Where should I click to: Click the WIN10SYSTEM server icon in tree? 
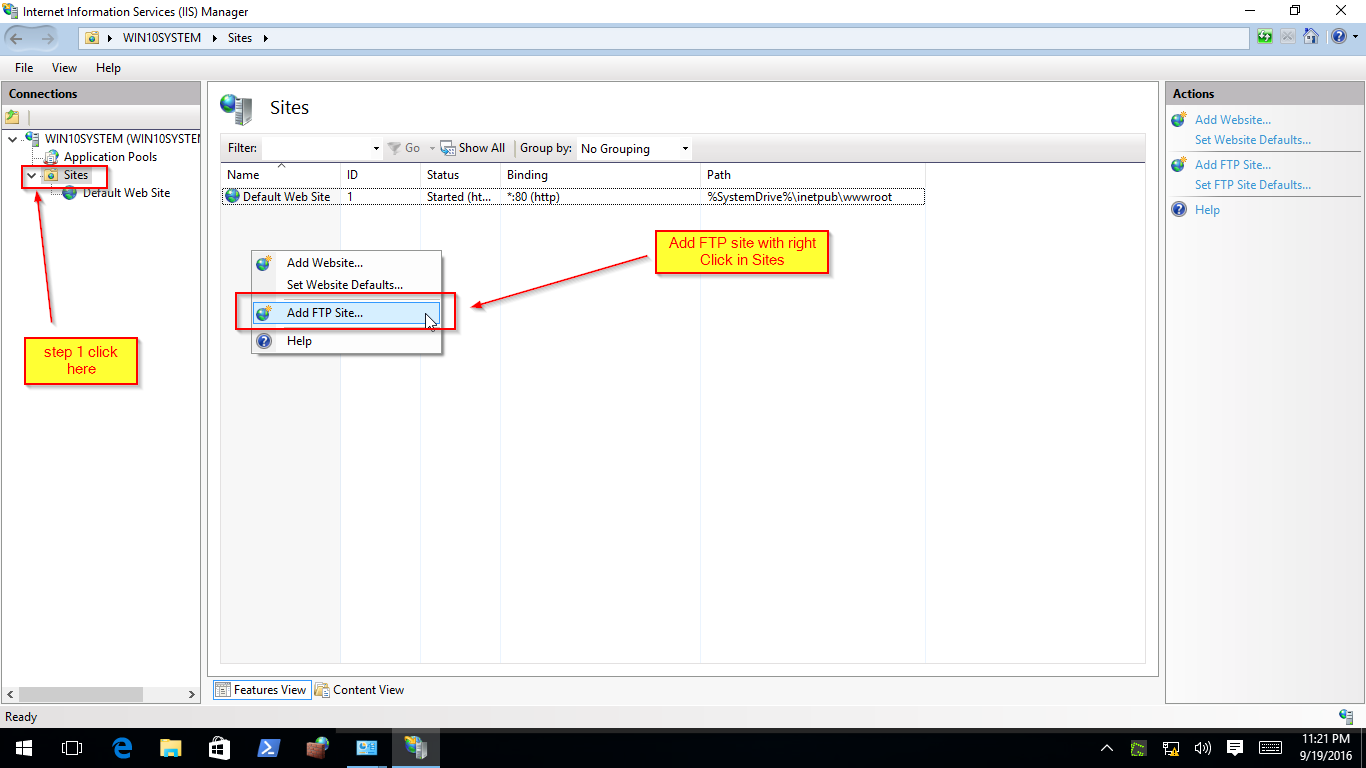(32, 139)
